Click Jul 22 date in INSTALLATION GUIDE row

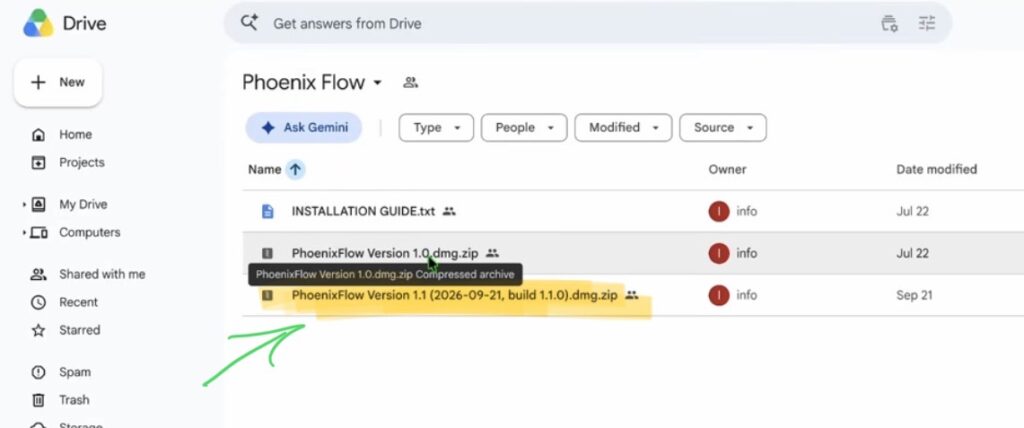pos(912,212)
